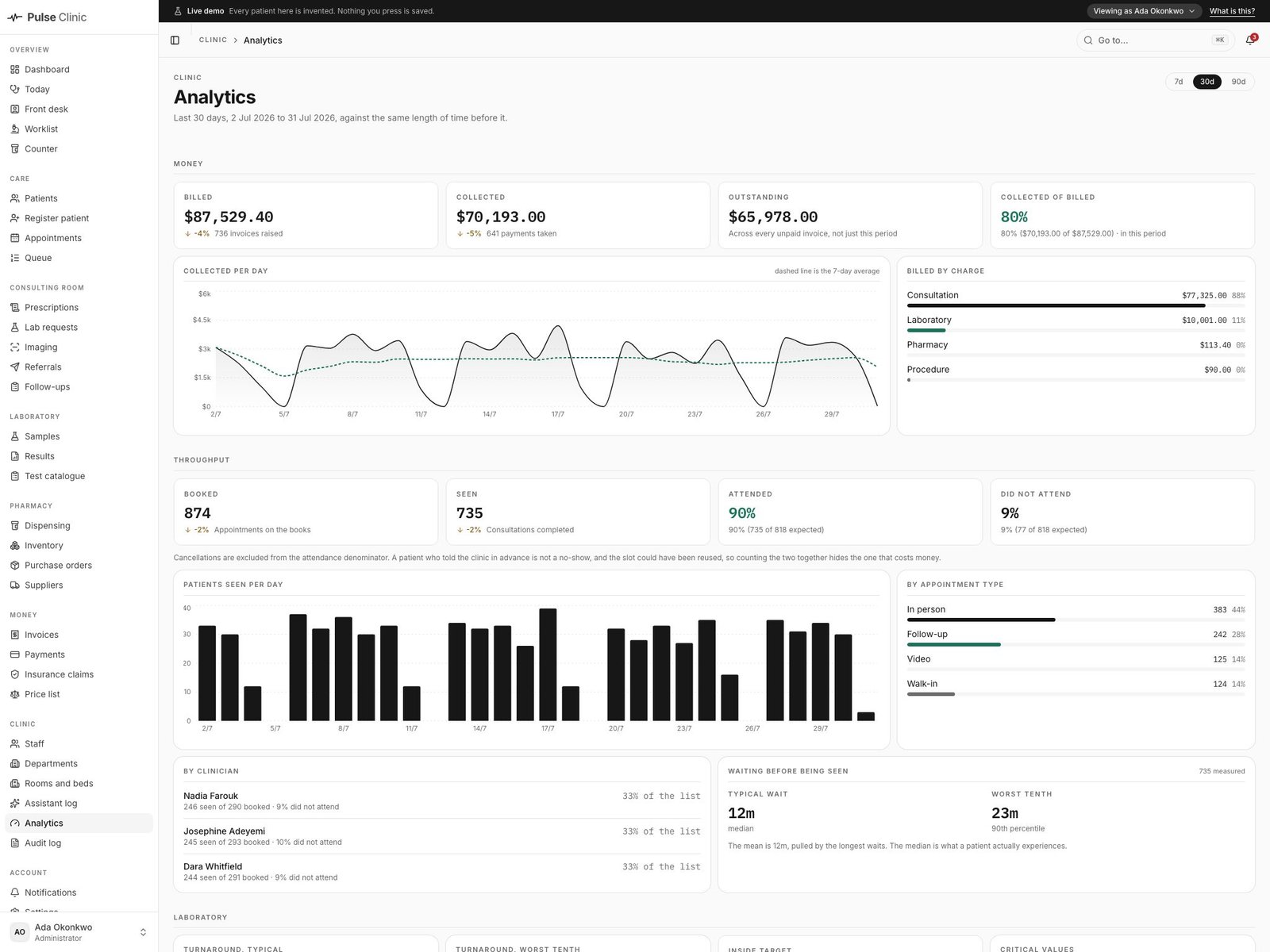
Task: Click the Lab requests flask icon
Action: click(x=15, y=328)
